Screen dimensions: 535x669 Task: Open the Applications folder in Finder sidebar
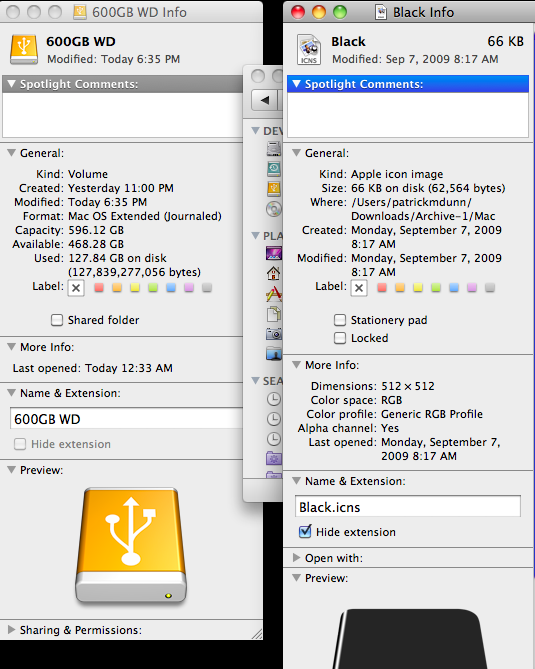[x=273, y=294]
